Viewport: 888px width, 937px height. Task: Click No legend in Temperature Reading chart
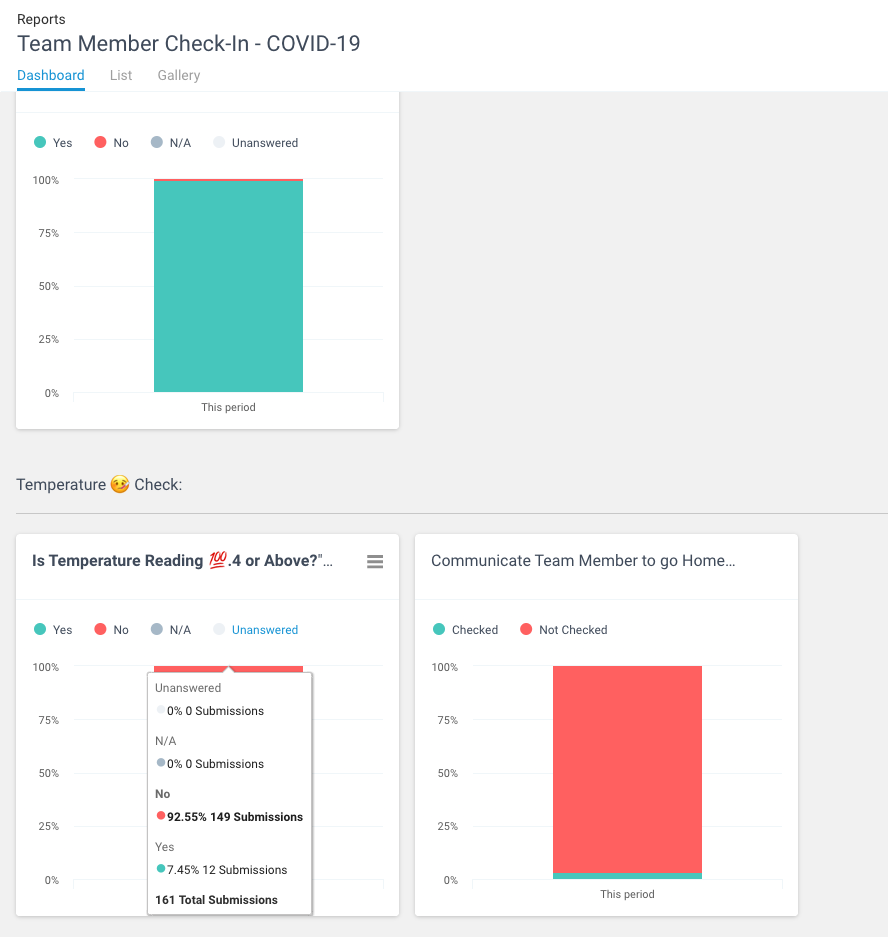coord(112,630)
